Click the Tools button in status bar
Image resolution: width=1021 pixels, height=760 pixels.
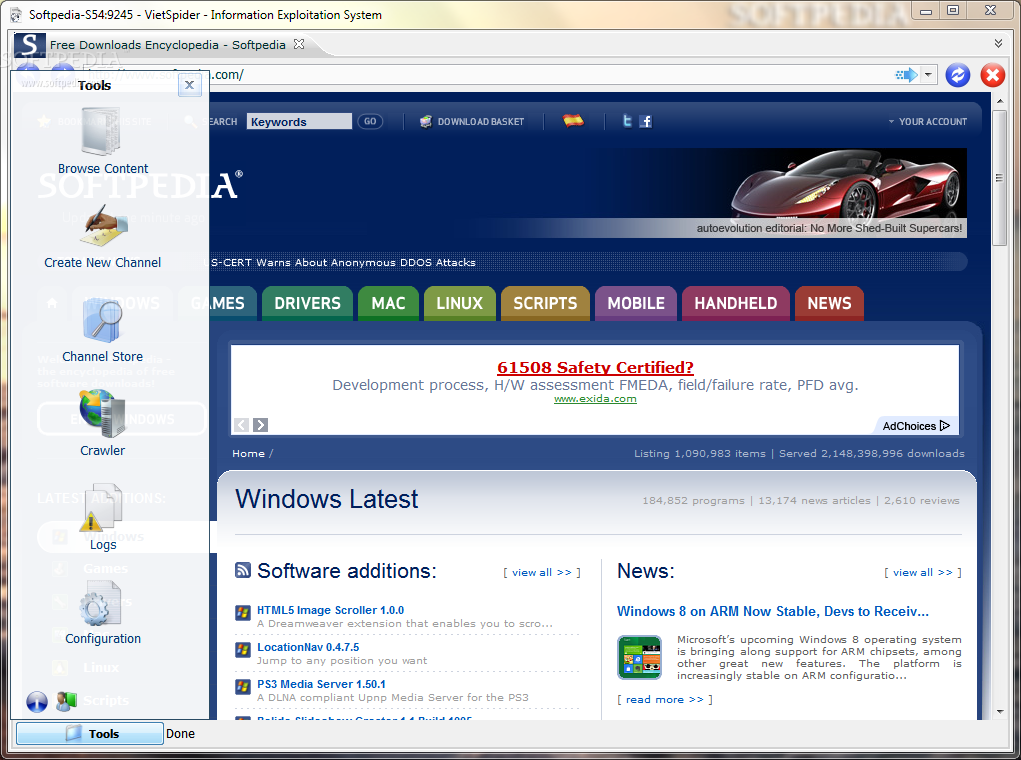pos(90,733)
